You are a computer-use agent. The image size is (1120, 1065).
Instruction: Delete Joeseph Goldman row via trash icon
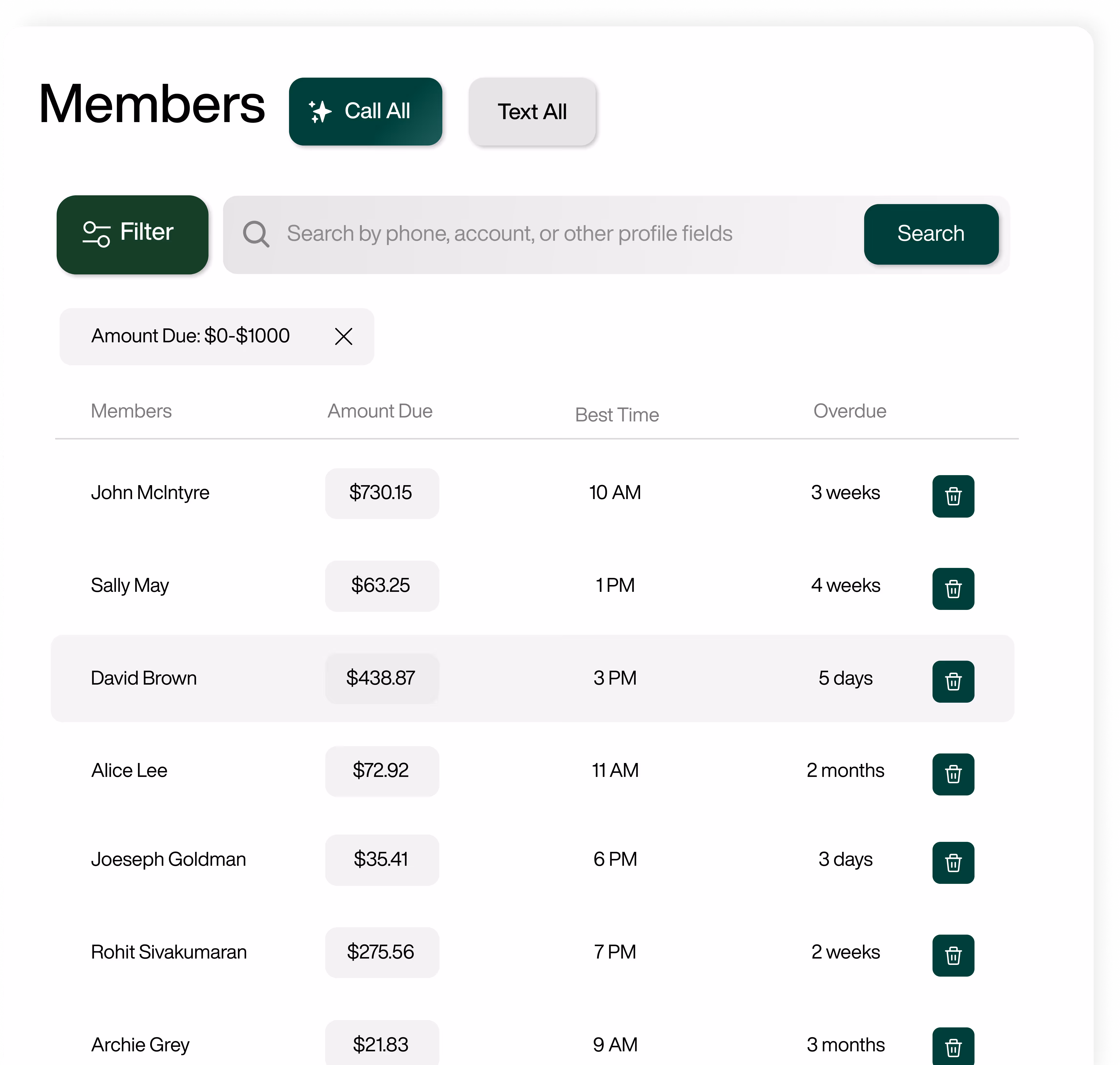953,862
